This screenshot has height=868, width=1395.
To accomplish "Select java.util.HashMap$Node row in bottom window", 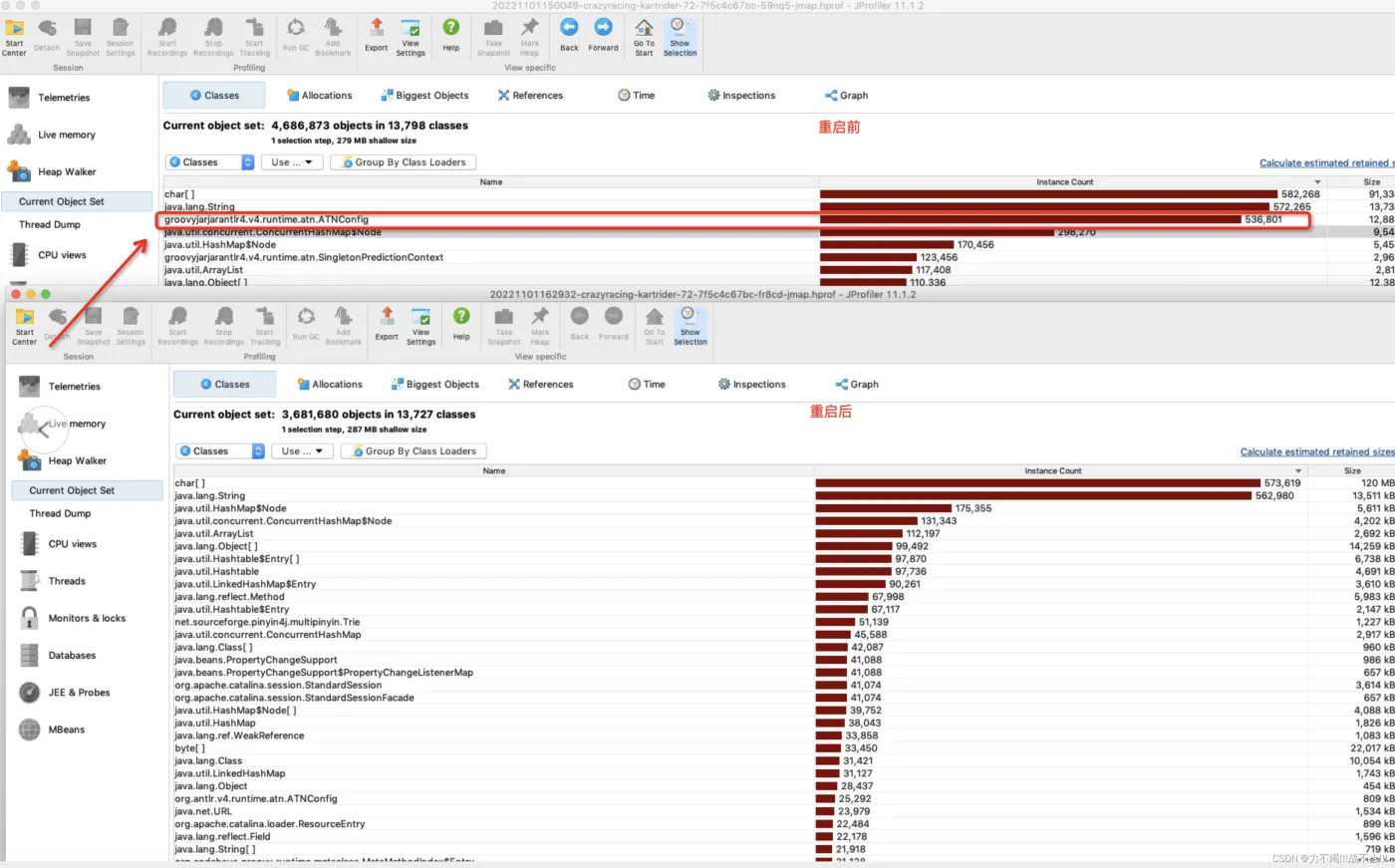I will (x=784, y=508).
